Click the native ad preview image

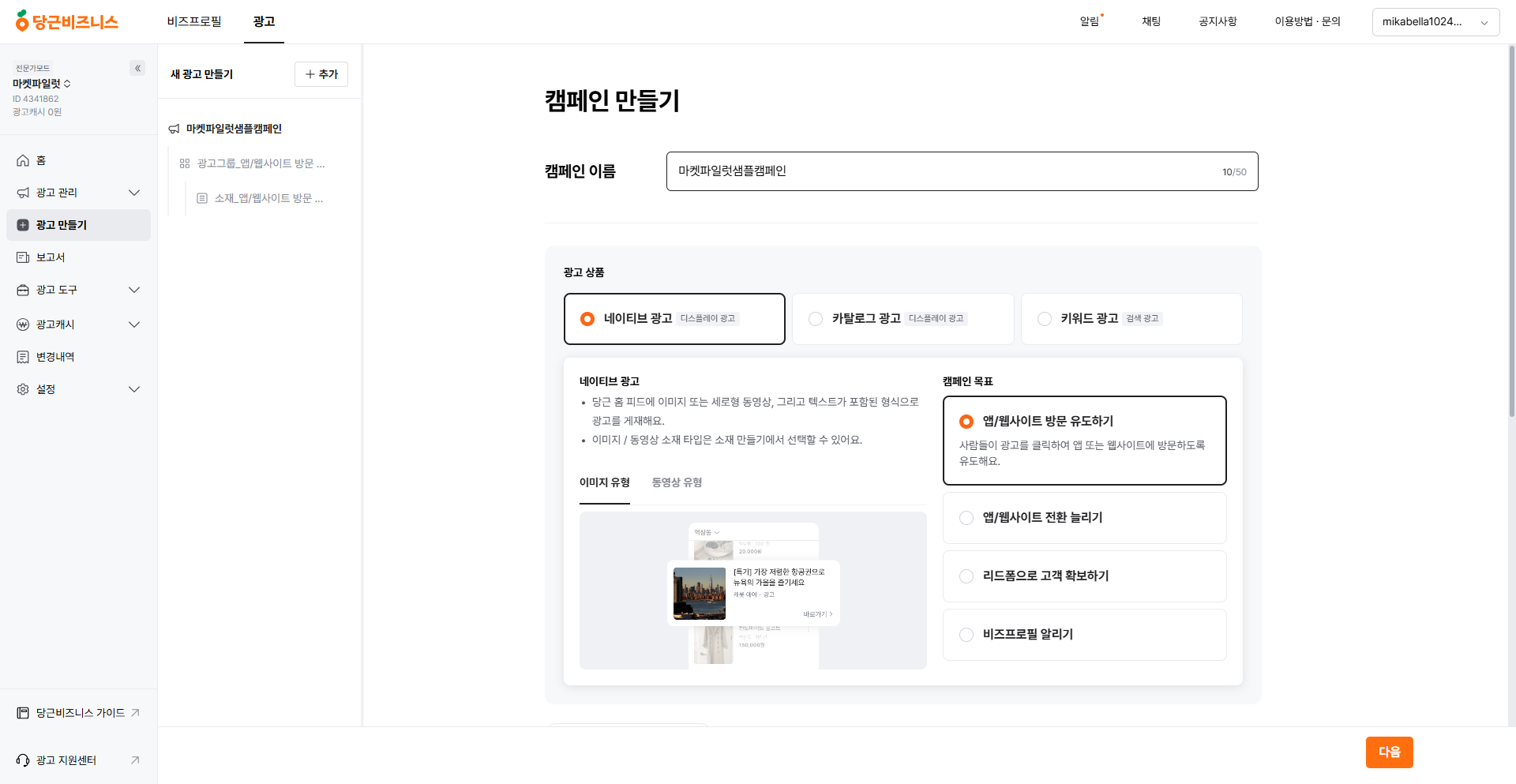[752, 591]
